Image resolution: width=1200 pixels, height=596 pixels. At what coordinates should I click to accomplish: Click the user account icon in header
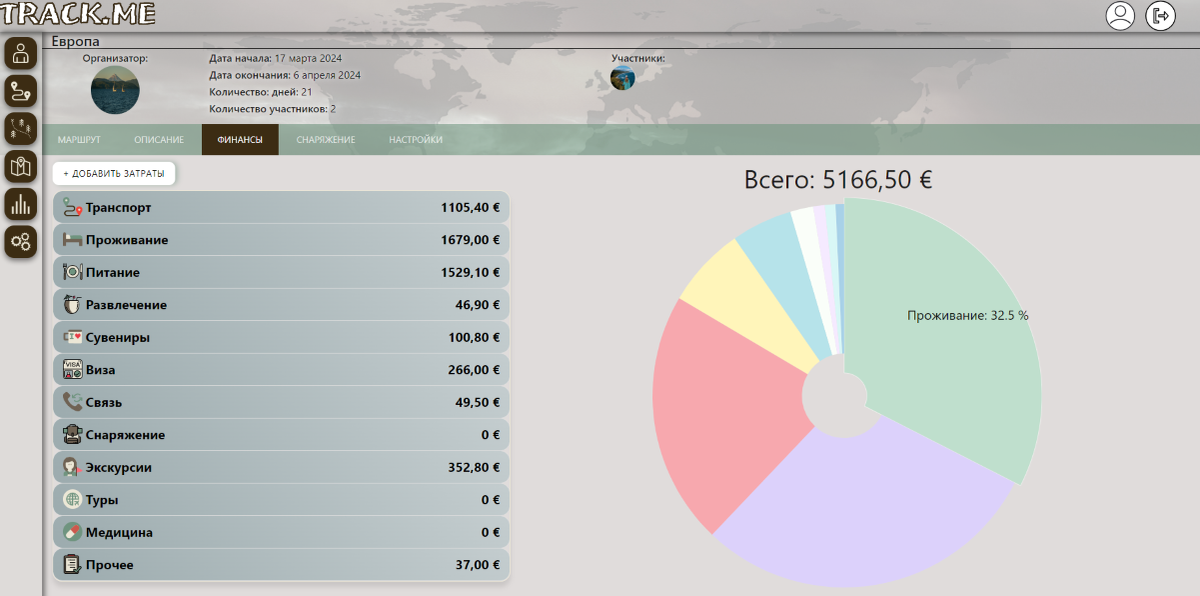[x=1120, y=16]
